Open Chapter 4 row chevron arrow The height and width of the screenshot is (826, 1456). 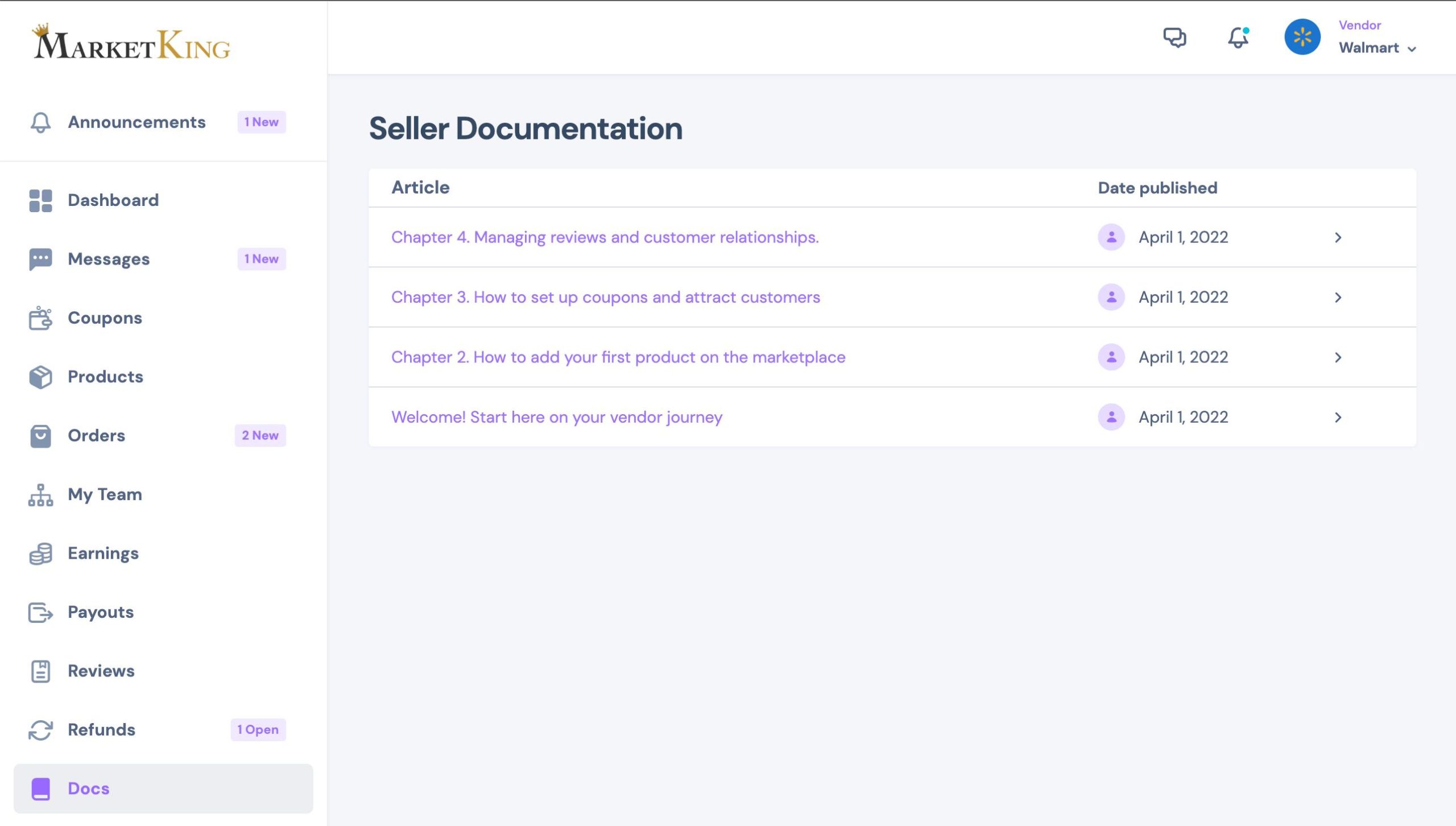coord(1338,237)
